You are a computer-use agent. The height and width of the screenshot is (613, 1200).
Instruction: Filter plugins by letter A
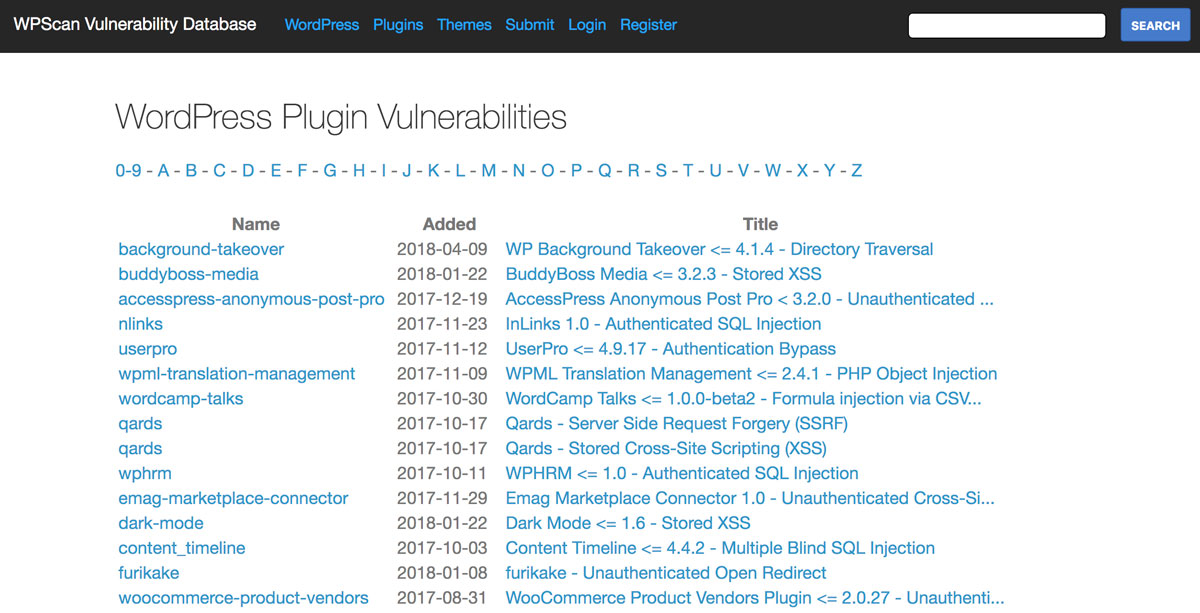[164, 171]
